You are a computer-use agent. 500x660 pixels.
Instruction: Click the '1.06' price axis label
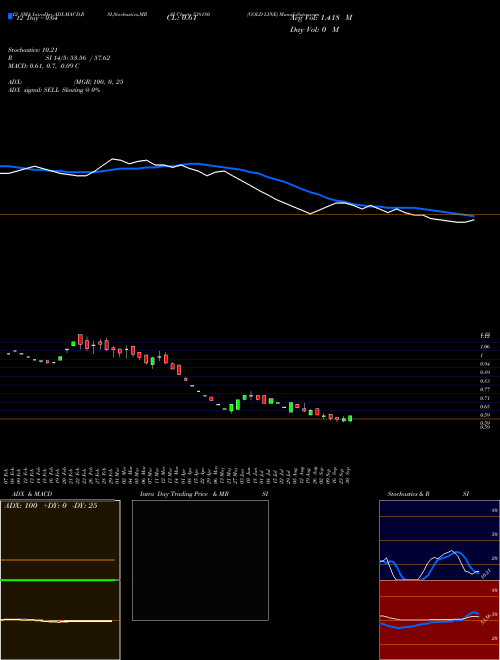[485, 347]
